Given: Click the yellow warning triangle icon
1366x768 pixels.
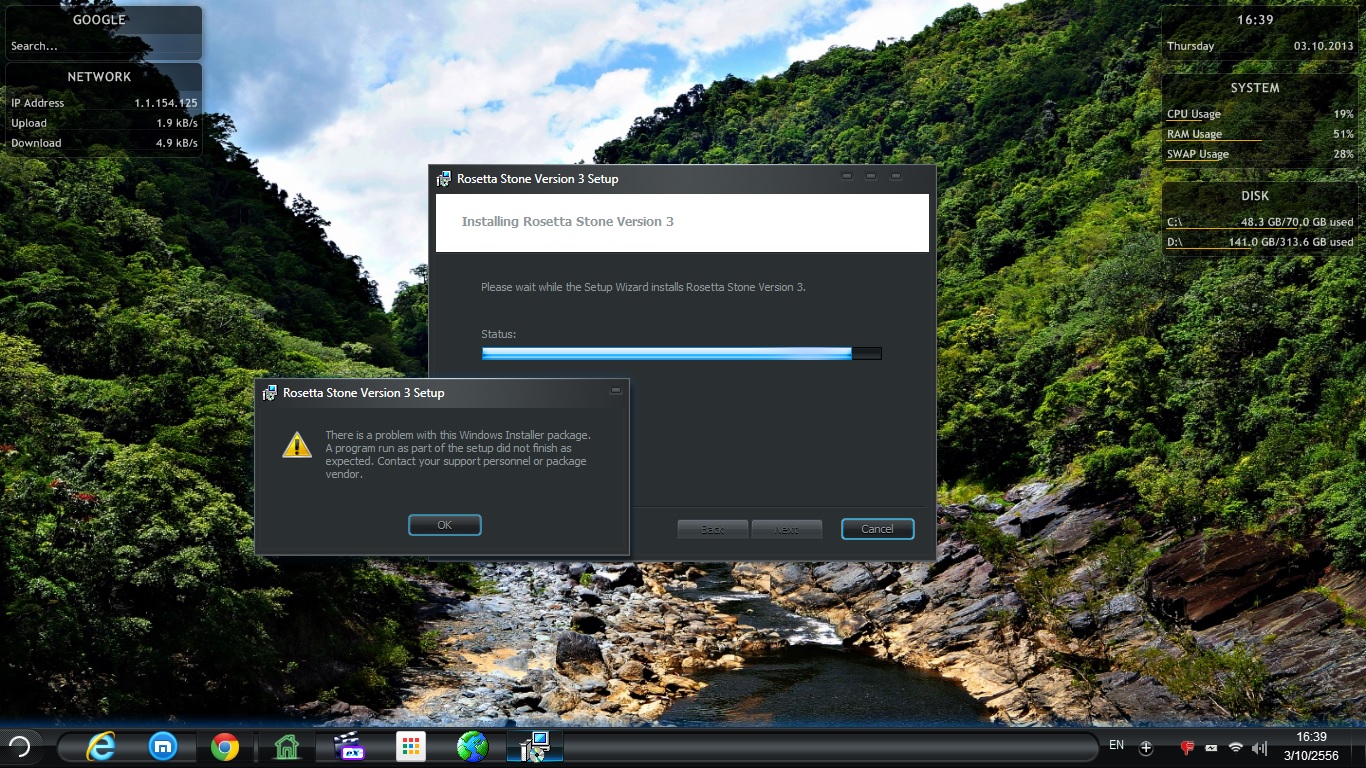Looking at the screenshot, I should (x=297, y=445).
